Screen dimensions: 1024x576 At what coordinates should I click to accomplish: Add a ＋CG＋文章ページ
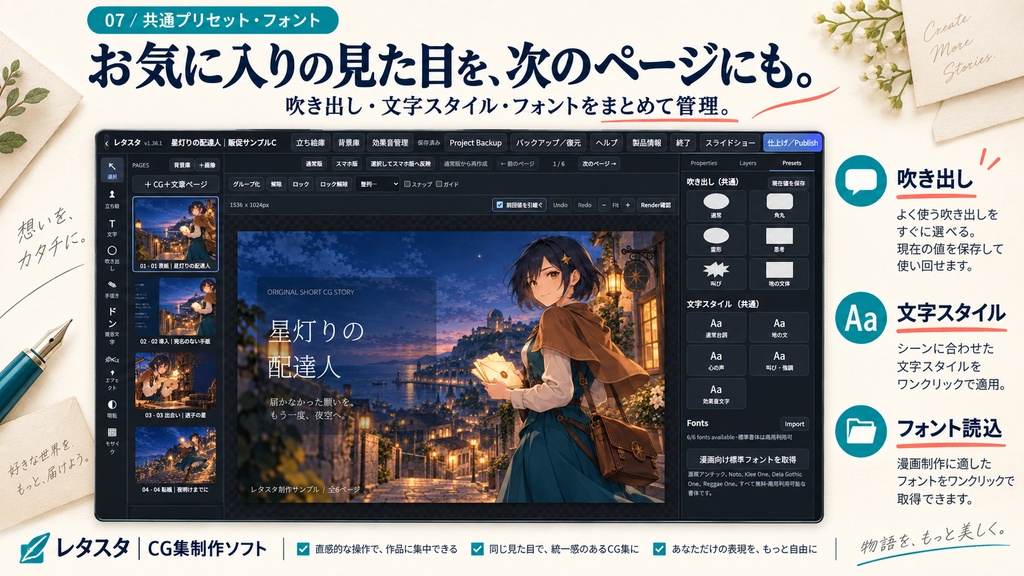pyautogui.click(x=176, y=184)
